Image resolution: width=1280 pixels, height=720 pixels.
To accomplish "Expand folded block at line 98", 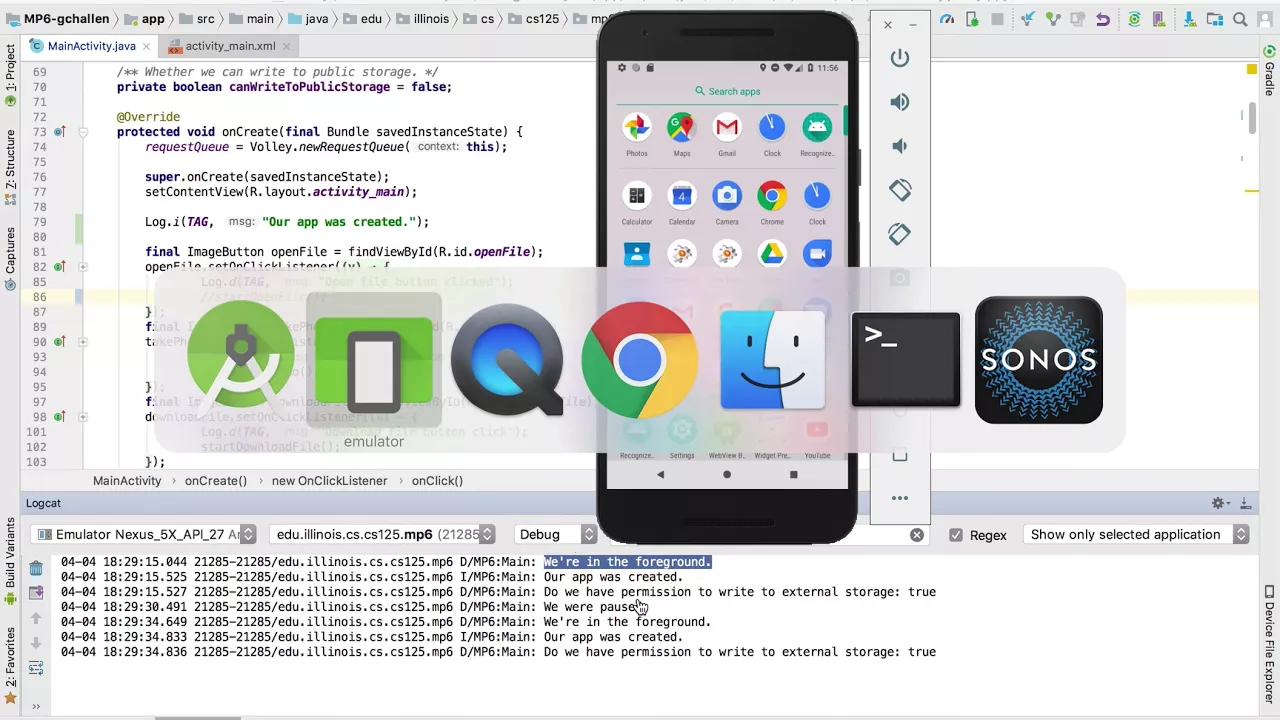I will (83, 417).
